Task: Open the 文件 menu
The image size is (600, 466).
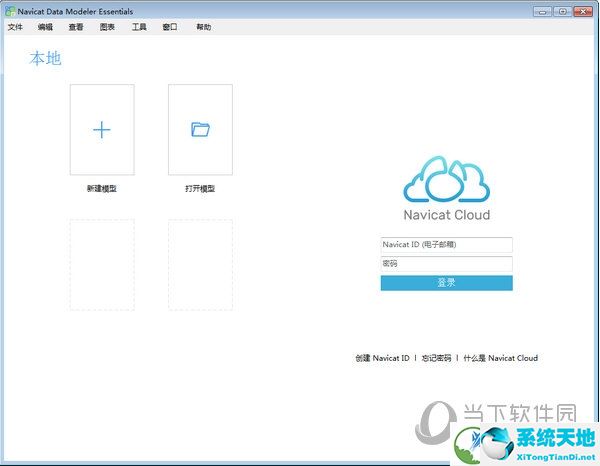Action: [15, 27]
